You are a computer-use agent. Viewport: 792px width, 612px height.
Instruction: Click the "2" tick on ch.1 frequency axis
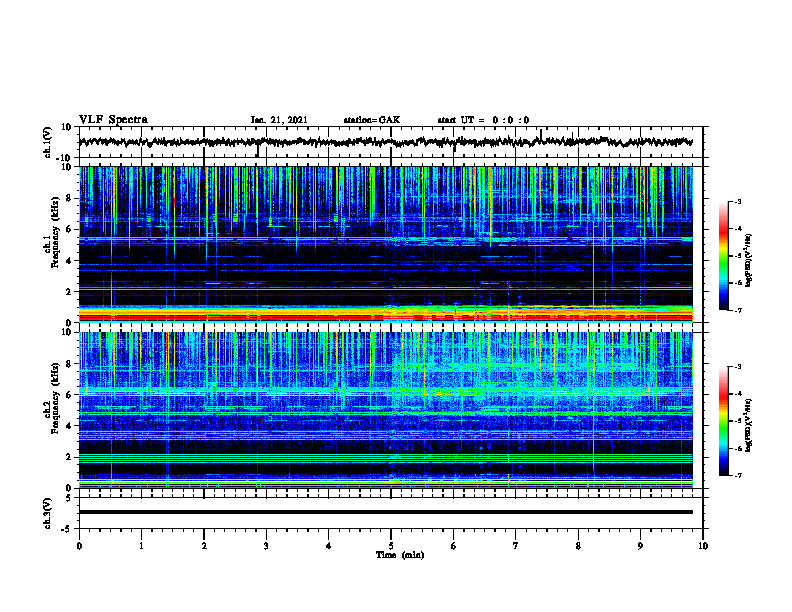[69, 292]
